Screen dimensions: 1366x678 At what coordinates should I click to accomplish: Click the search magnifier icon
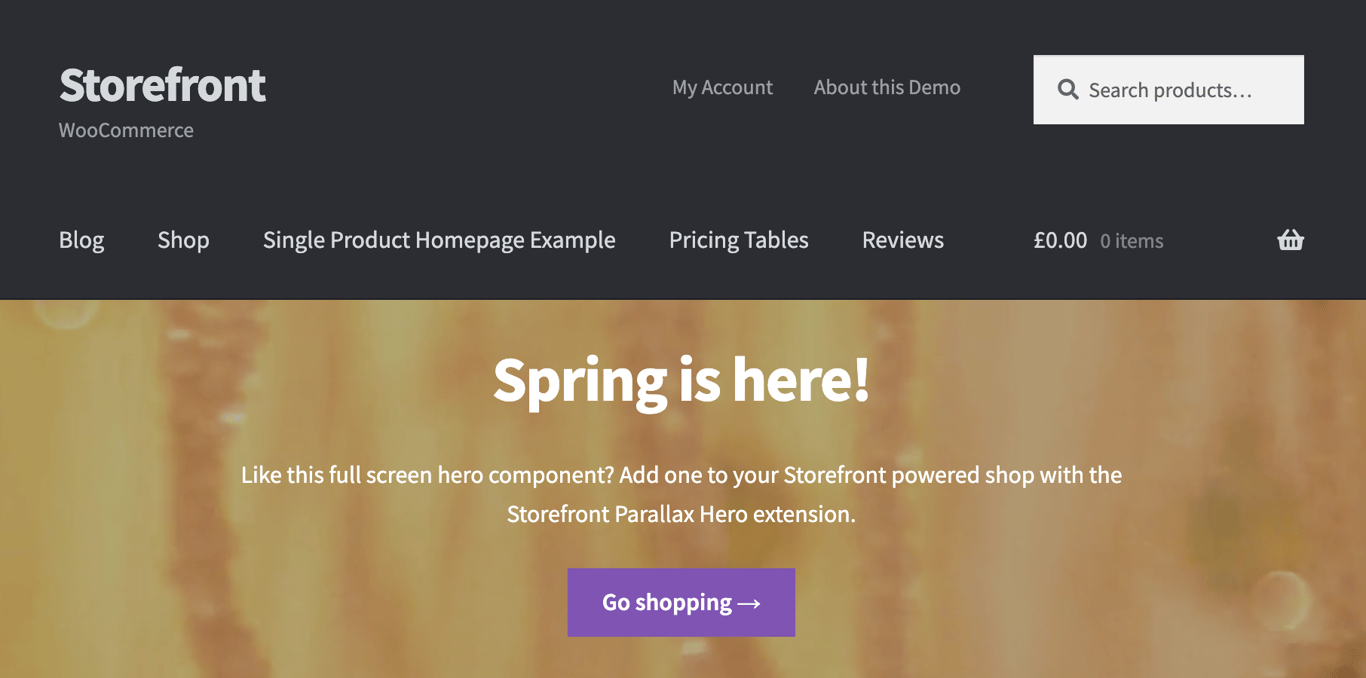tap(1069, 89)
